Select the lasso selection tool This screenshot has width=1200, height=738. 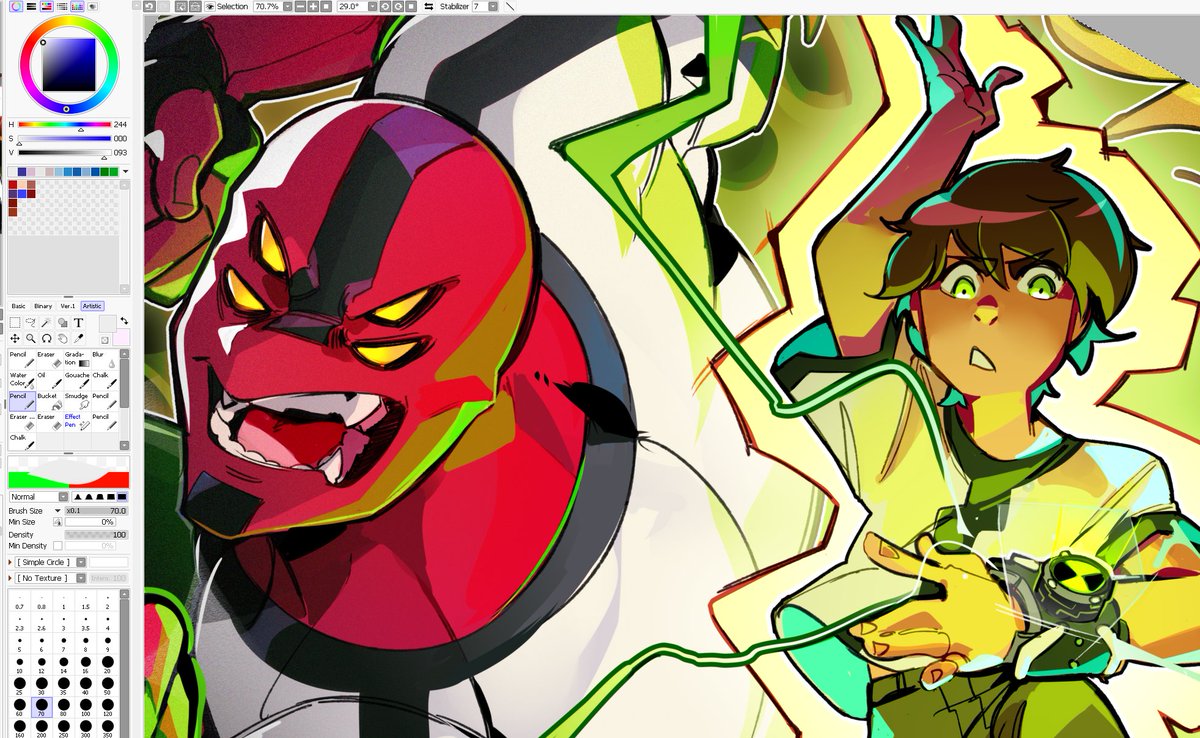click(x=30, y=322)
